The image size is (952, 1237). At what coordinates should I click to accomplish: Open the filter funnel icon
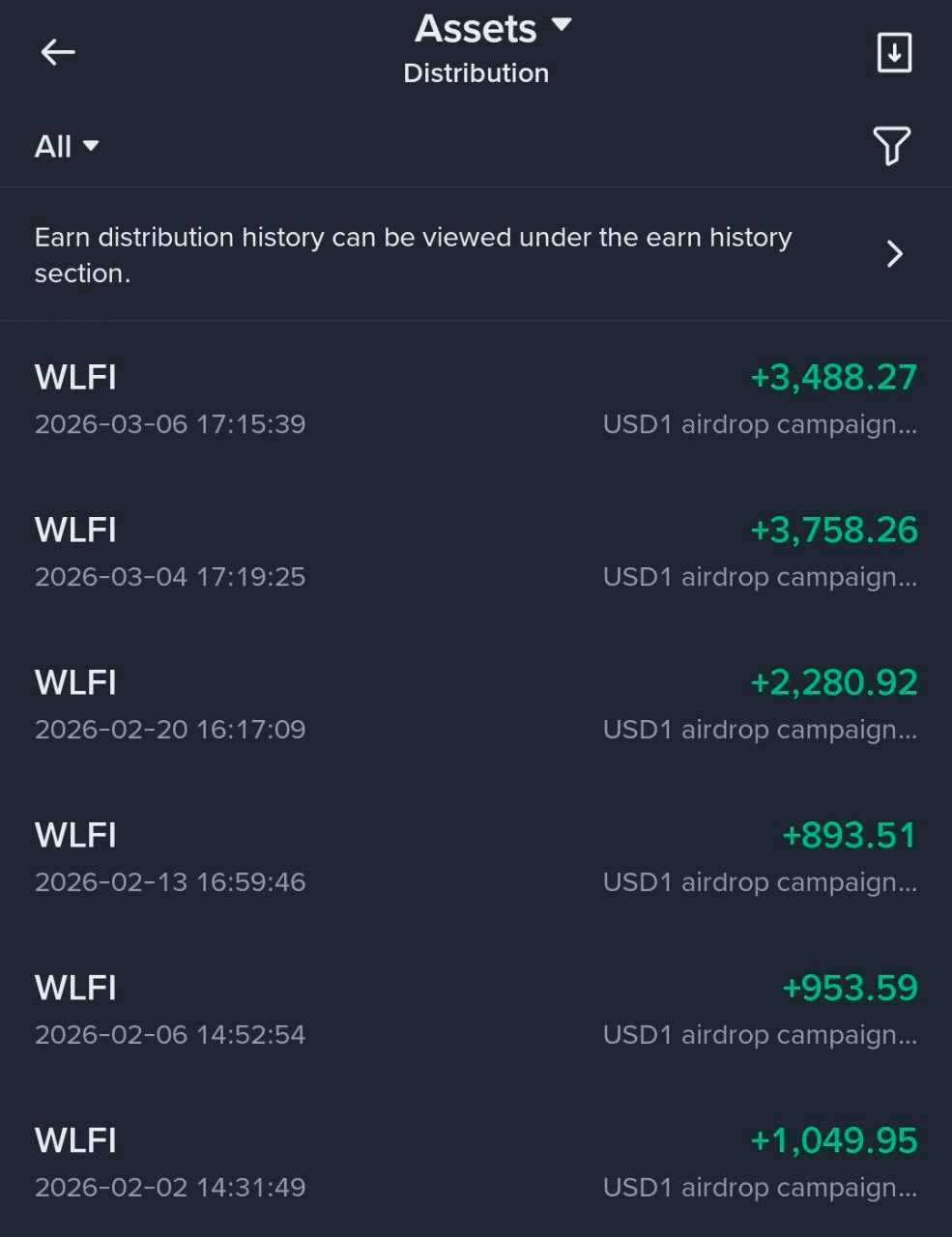click(x=891, y=146)
